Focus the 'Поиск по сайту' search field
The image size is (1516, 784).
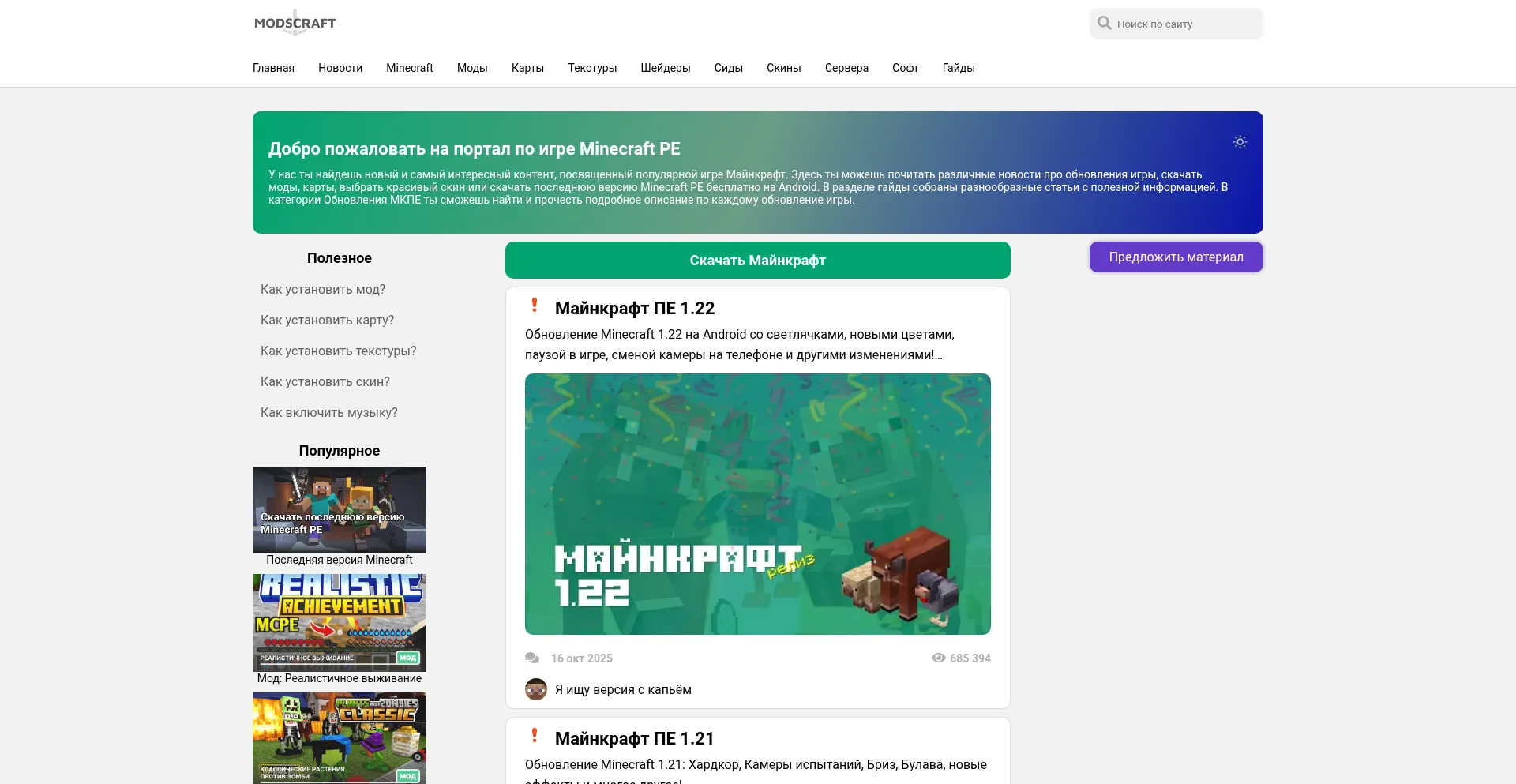coord(1176,24)
